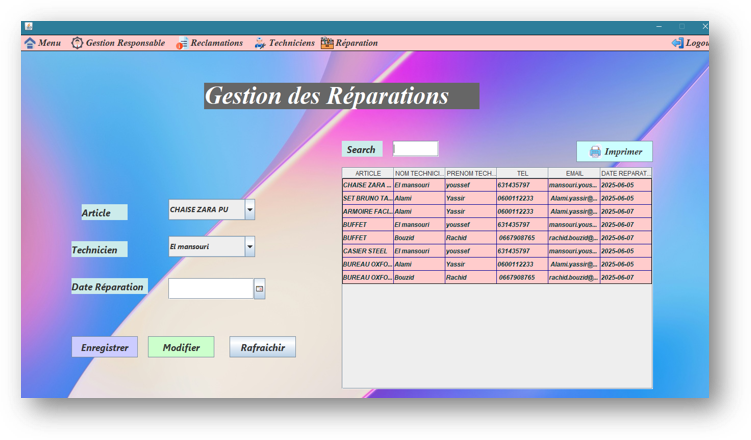
Task: Click the Technicien label
Action: pyautogui.click(x=99, y=249)
